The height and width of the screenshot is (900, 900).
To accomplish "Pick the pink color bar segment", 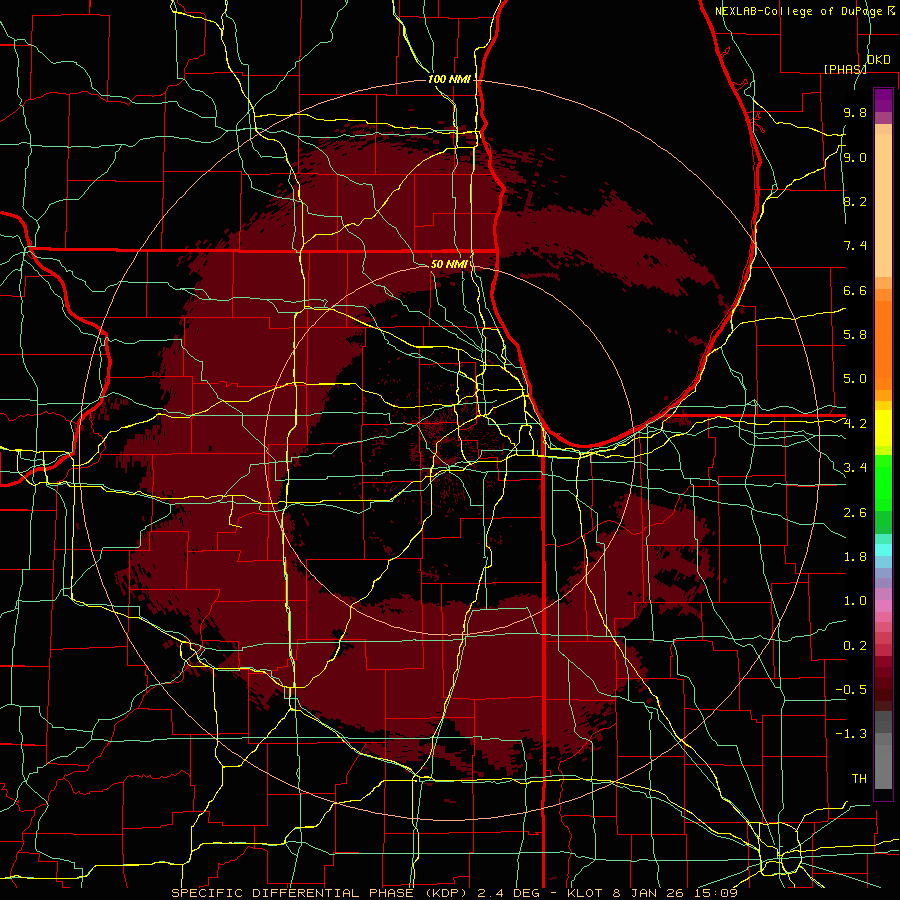I will pos(883,606).
